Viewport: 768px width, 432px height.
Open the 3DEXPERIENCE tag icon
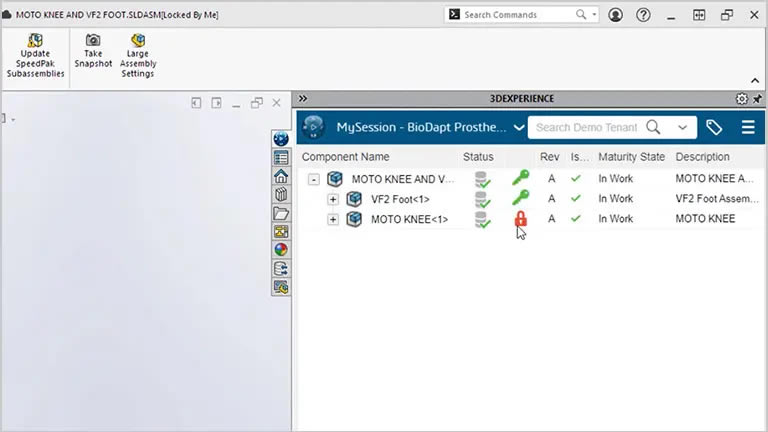click(x=714, y=127)
